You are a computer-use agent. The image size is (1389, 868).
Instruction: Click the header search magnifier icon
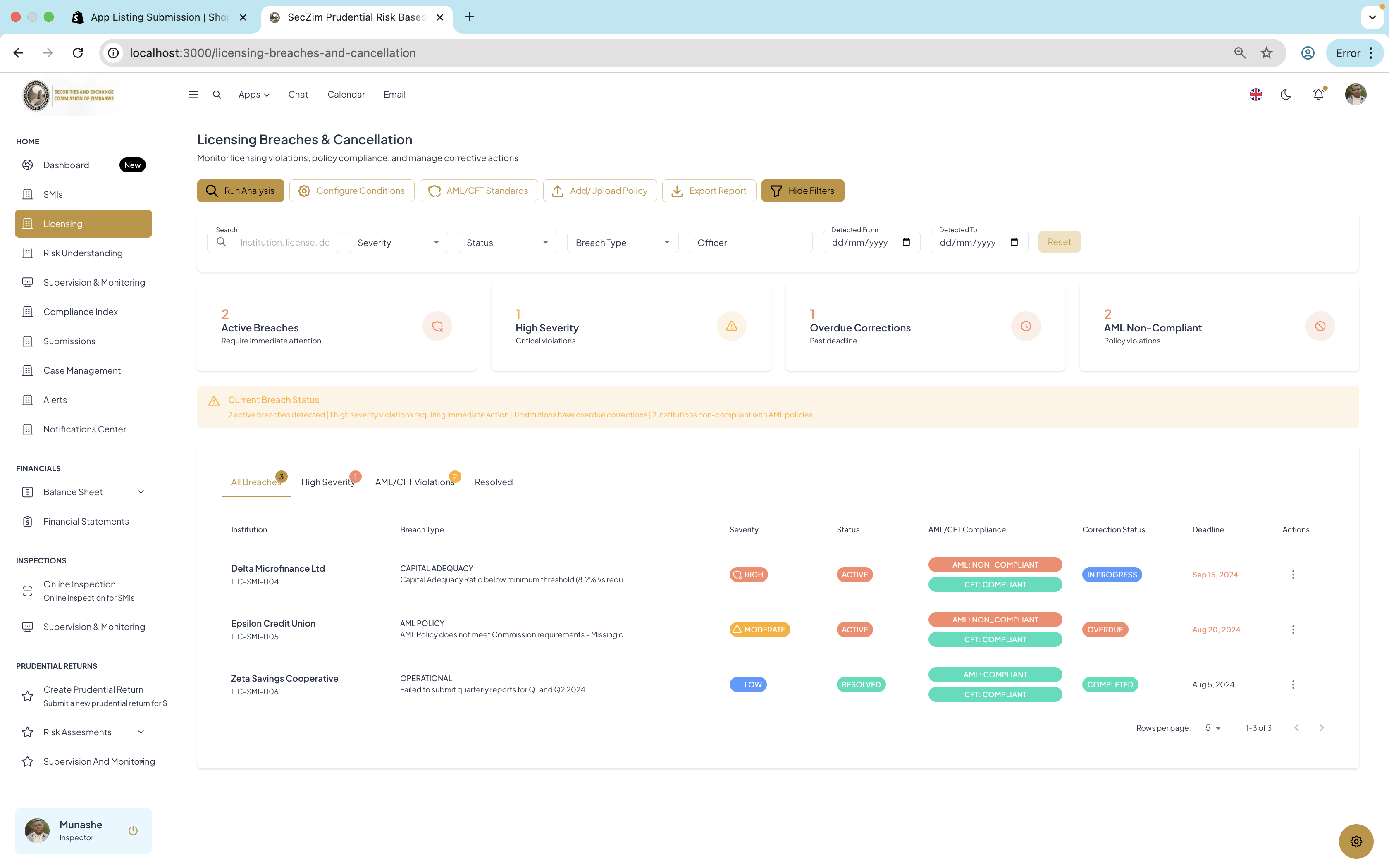(x=217, y=95)
